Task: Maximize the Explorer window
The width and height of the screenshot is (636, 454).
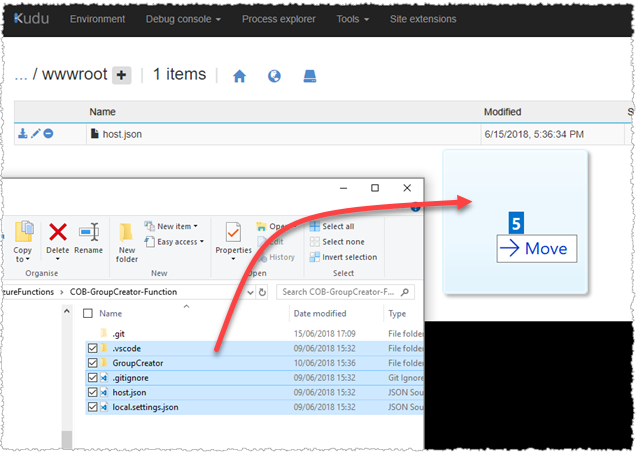Action: (x=375, y=188)
